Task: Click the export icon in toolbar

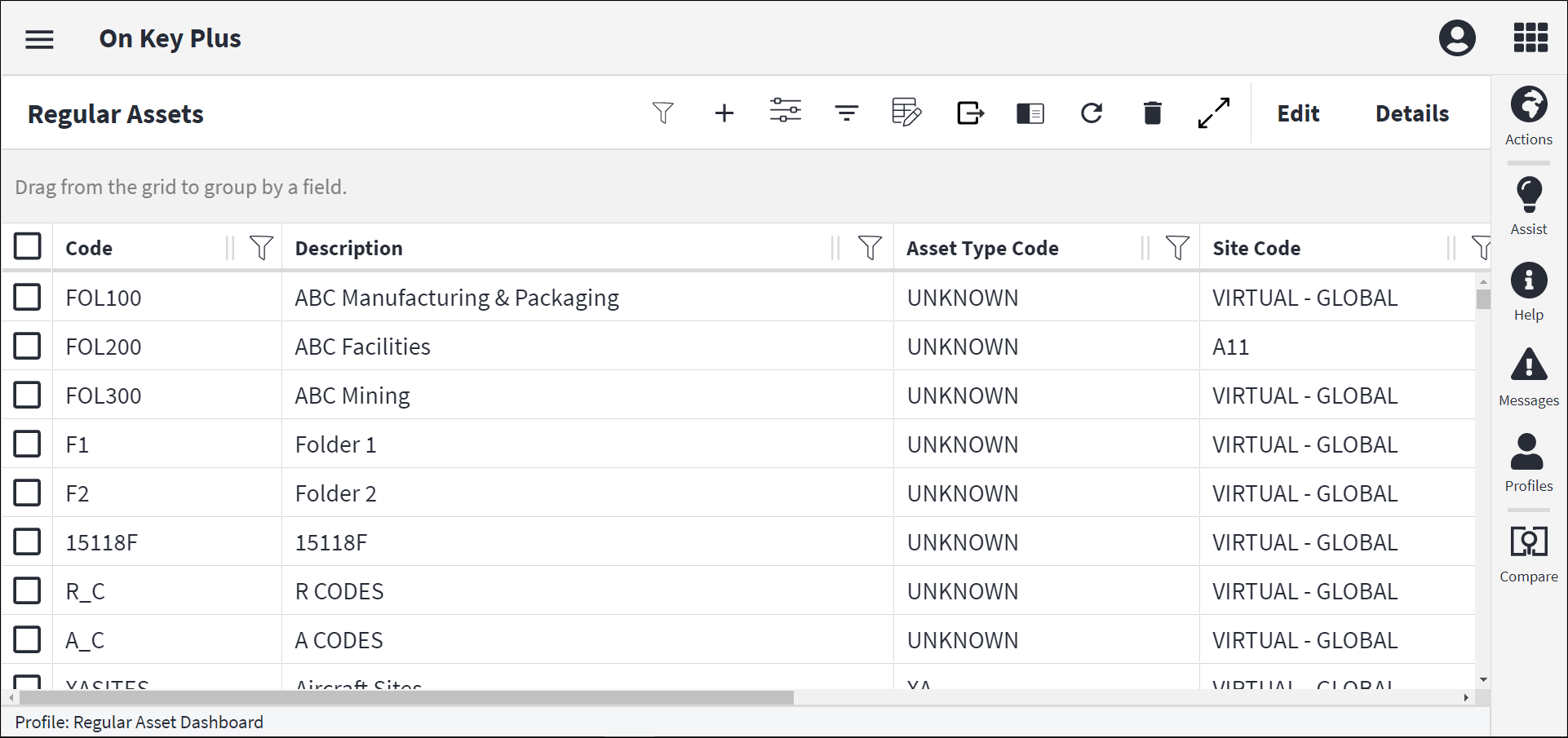Action: 970,113
